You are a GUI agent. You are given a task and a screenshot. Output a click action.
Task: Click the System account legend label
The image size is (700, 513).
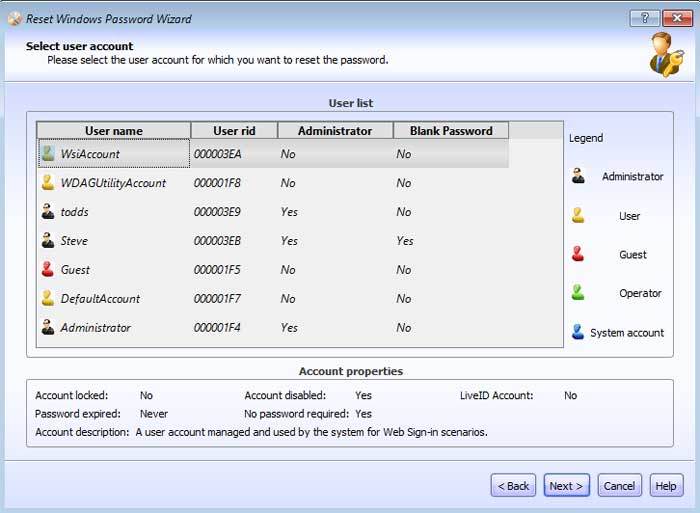pos(627,333)
